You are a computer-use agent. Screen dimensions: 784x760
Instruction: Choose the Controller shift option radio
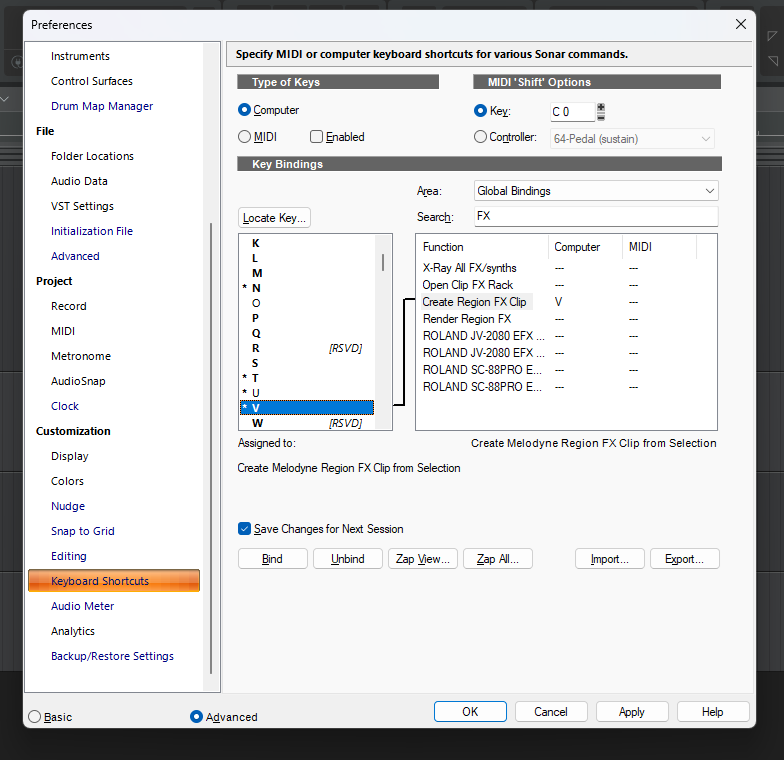tap(480, 136)
